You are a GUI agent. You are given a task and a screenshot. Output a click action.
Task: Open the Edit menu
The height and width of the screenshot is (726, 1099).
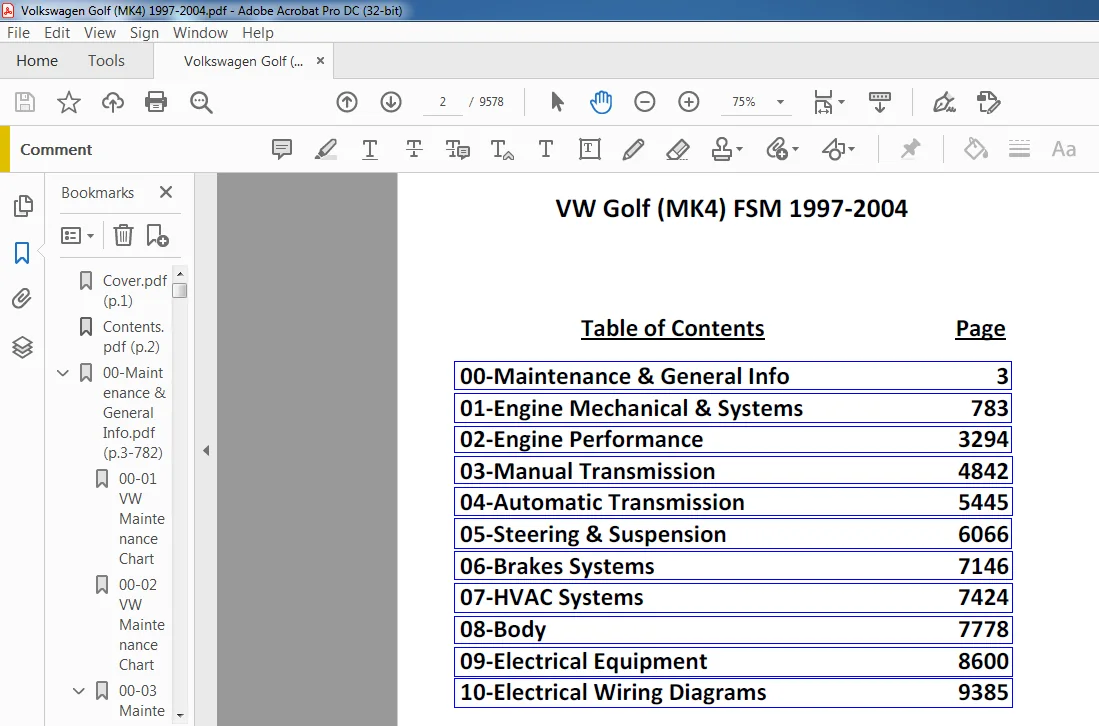57,33
